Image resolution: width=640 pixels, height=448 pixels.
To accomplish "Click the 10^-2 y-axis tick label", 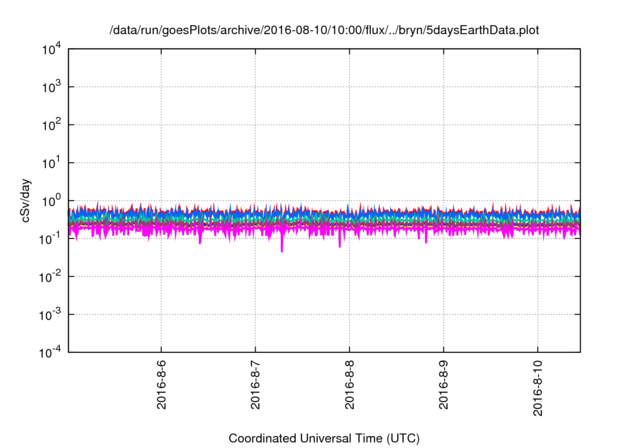I will point(50,277).
